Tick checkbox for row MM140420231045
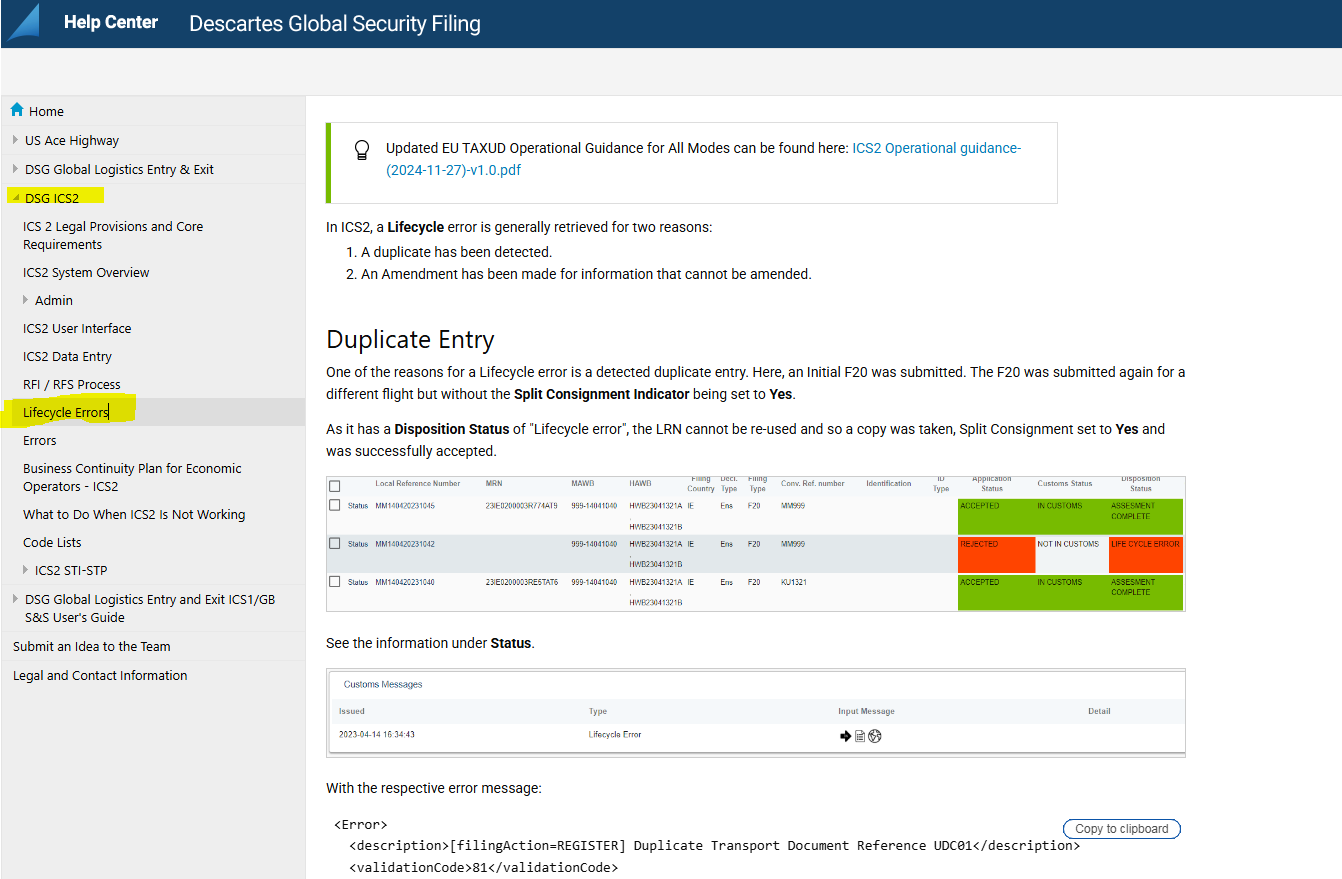 tap(335, 506)
